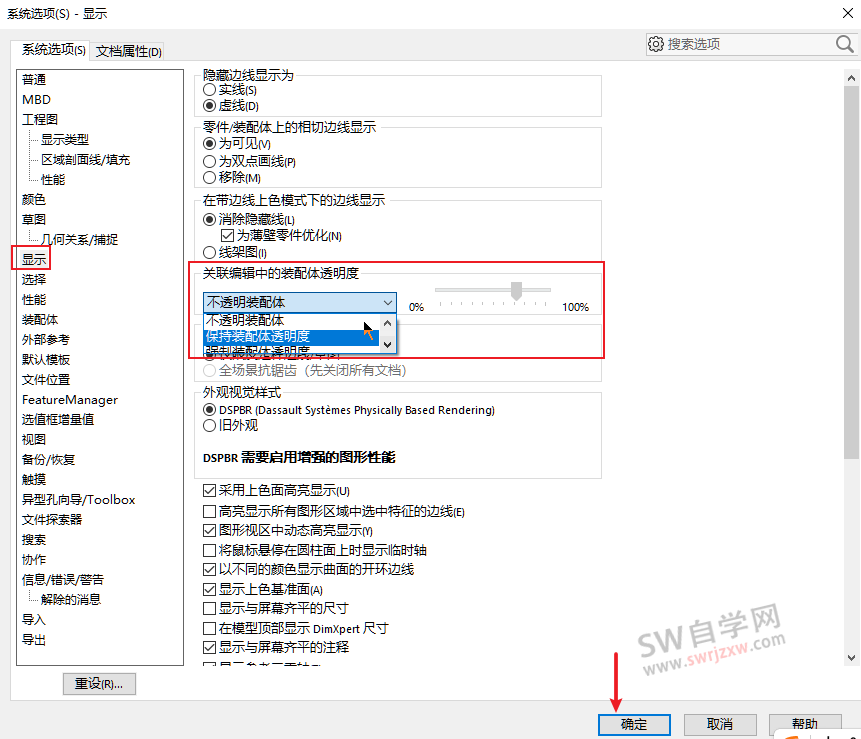
Task: Click the settings gear icon beside 搜索选项
Action: click(657, 44)
